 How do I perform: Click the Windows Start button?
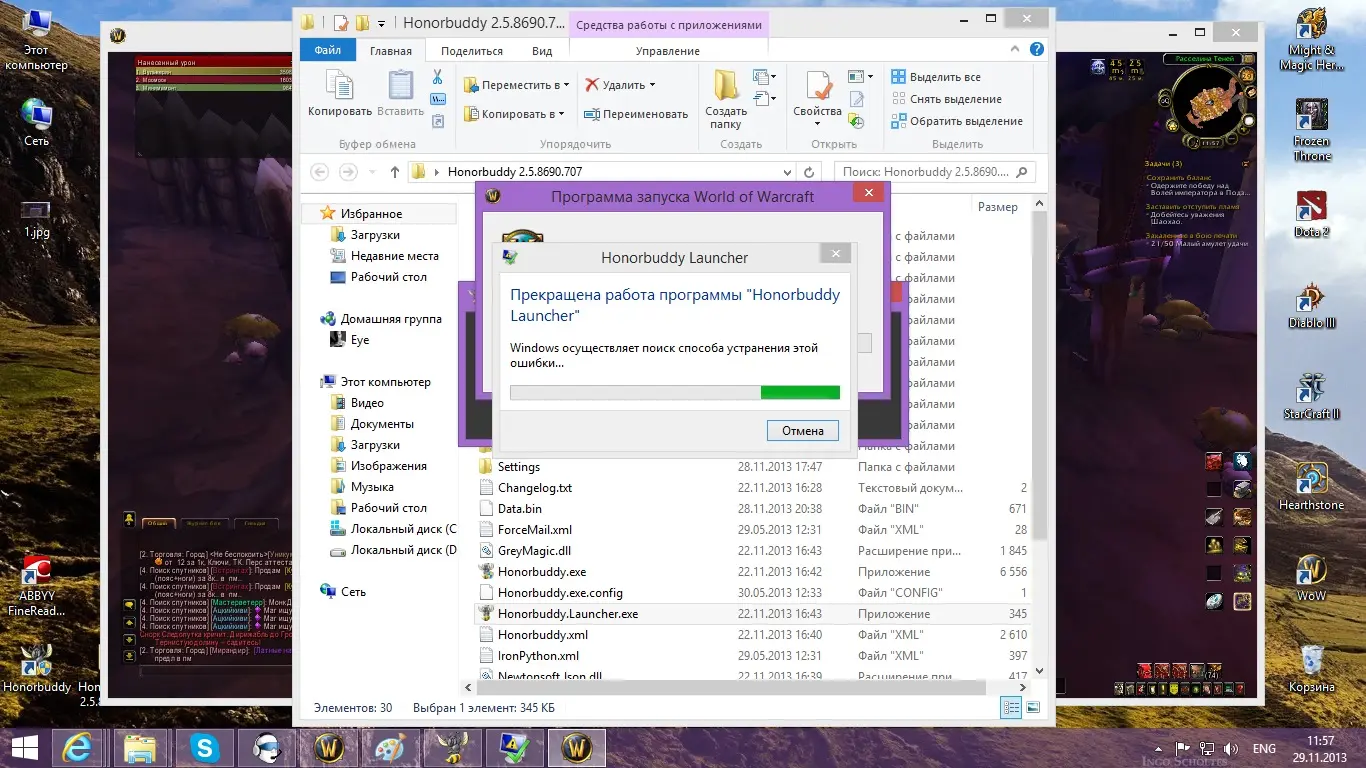tap(24, 747)
